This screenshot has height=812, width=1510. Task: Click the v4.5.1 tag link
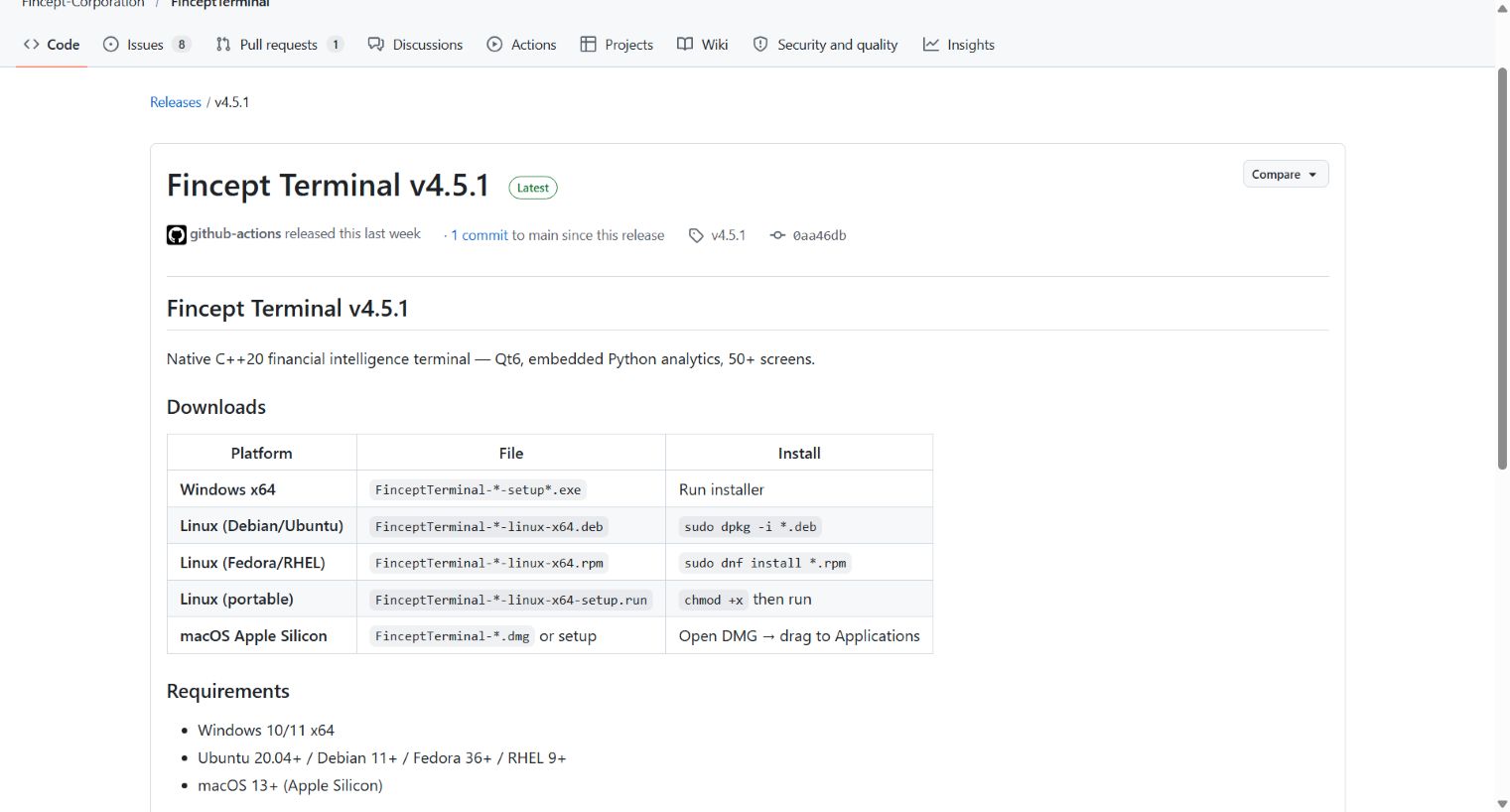(728, 235)
